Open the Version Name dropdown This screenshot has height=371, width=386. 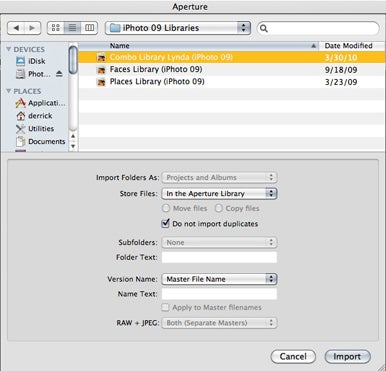219,279
